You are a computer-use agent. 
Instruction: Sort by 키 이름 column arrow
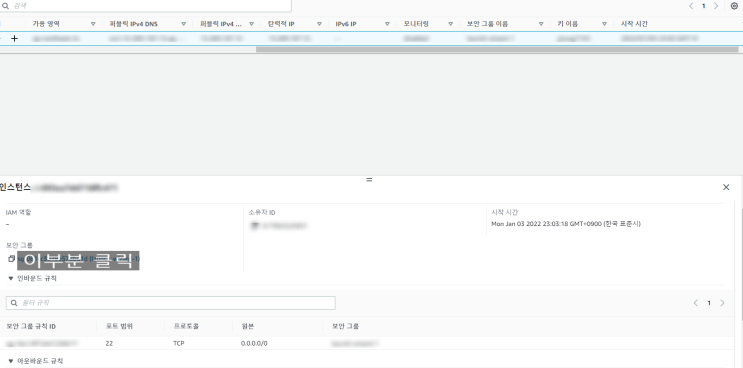pos(605,24)
